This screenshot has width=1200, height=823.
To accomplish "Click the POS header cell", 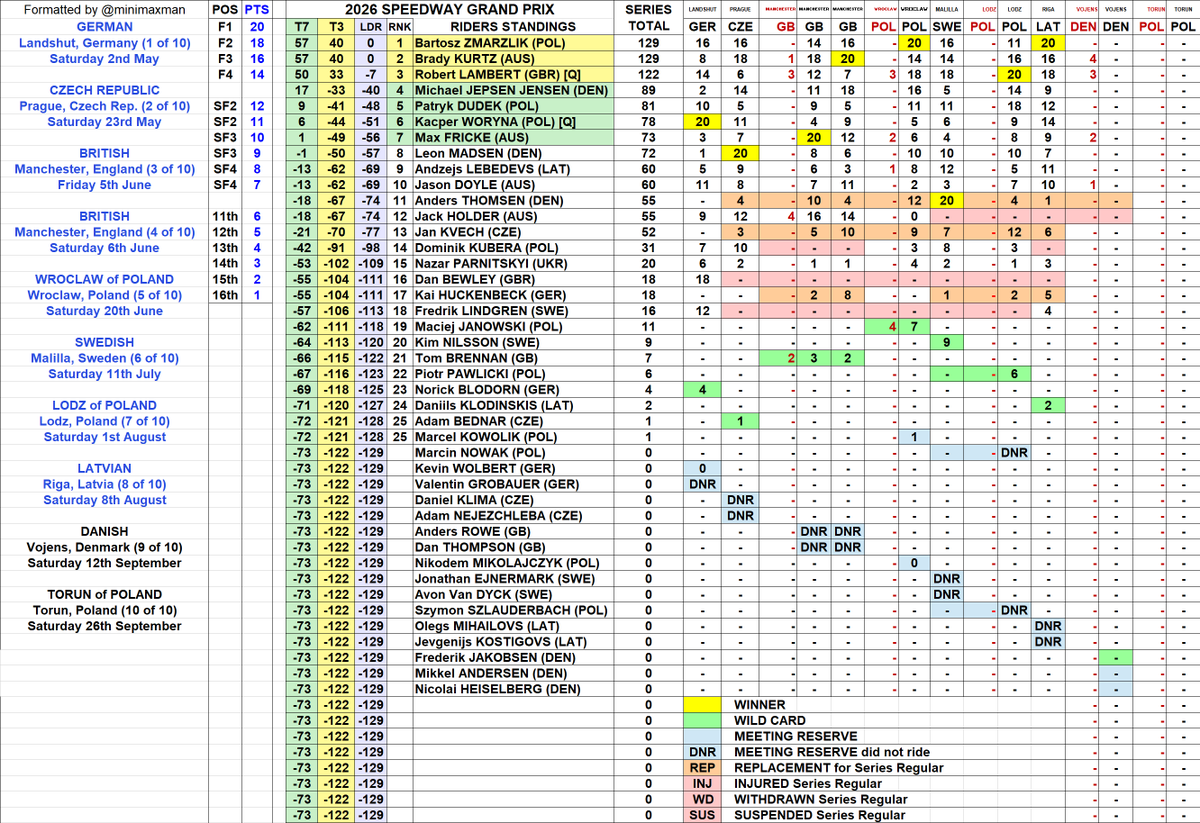I will tap(225, 9).
